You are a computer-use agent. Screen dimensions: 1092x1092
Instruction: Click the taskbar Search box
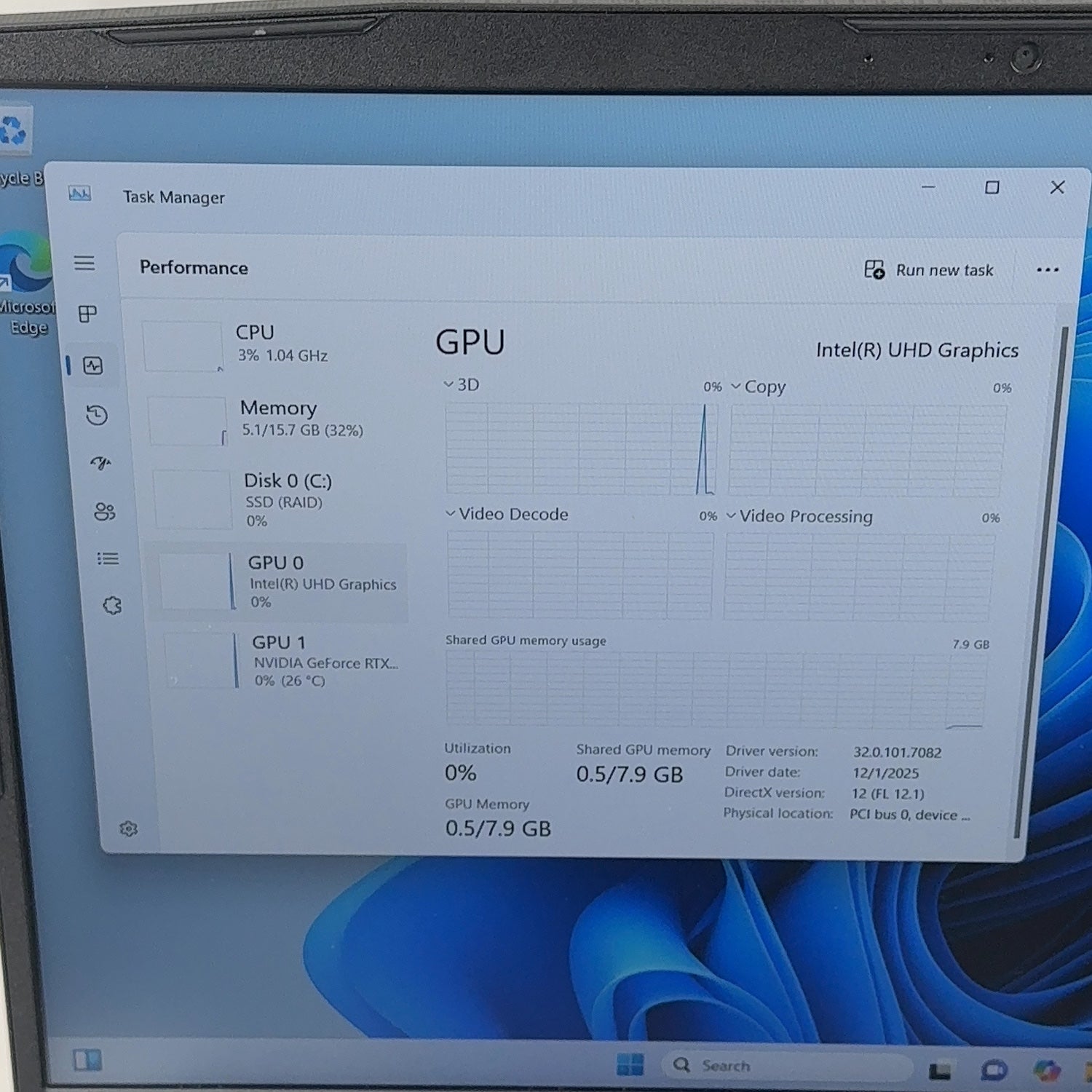(786, 1066)
